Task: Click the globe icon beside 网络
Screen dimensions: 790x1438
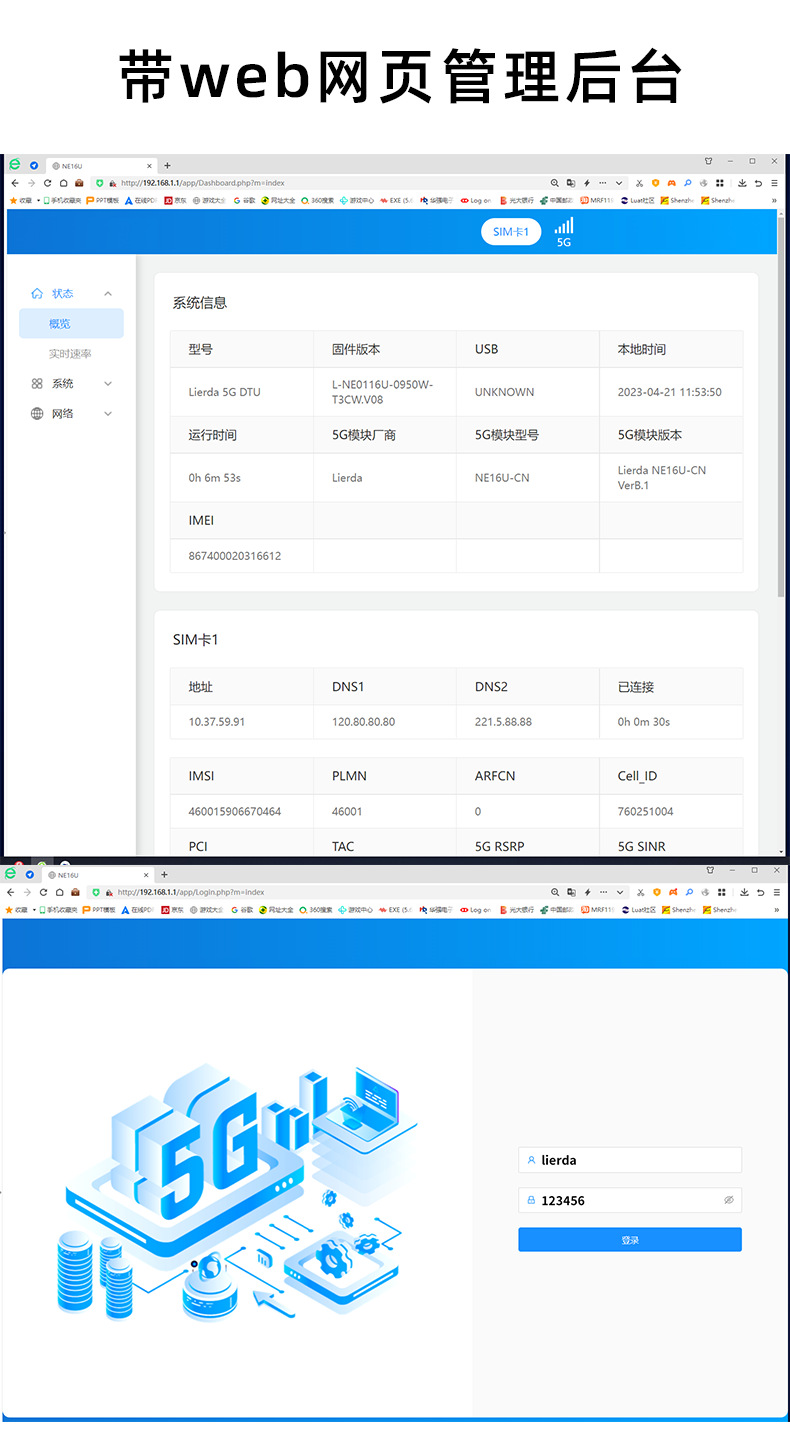Action: [37, 414]
